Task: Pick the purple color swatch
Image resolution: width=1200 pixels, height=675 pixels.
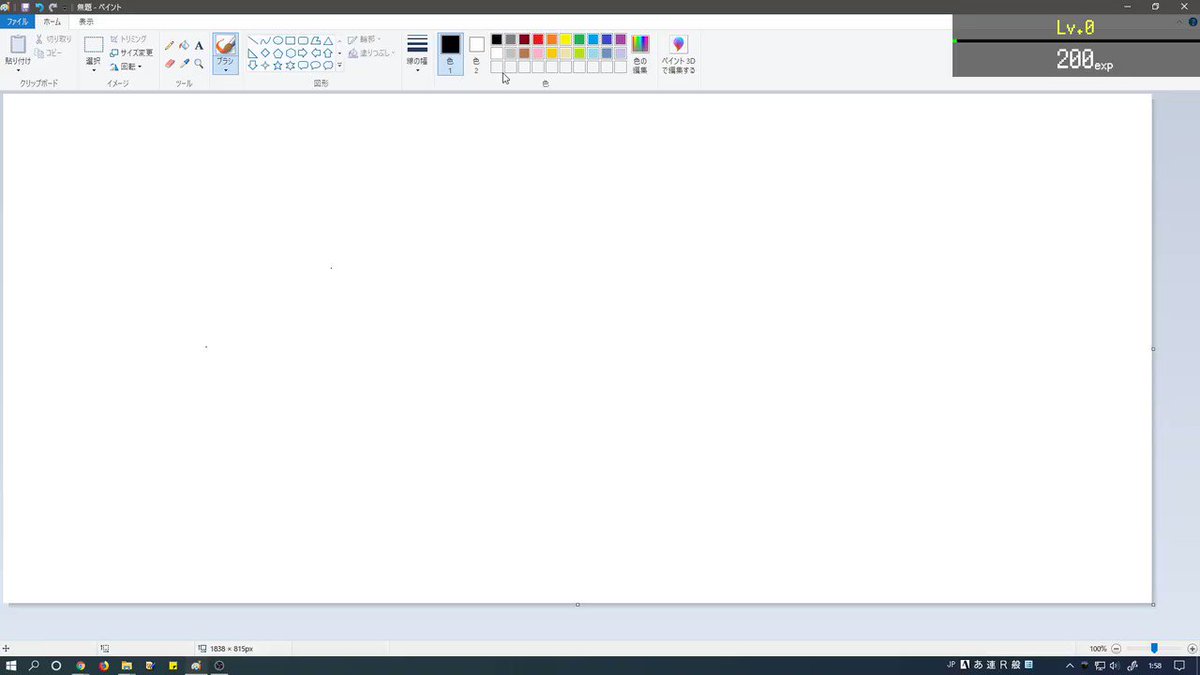Action: (x=620, y=39)
